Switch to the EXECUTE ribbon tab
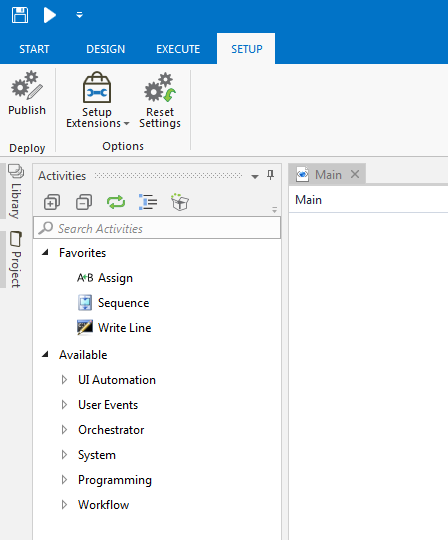Viewport: 448px width, 540px height. click(x=178, y=49)
